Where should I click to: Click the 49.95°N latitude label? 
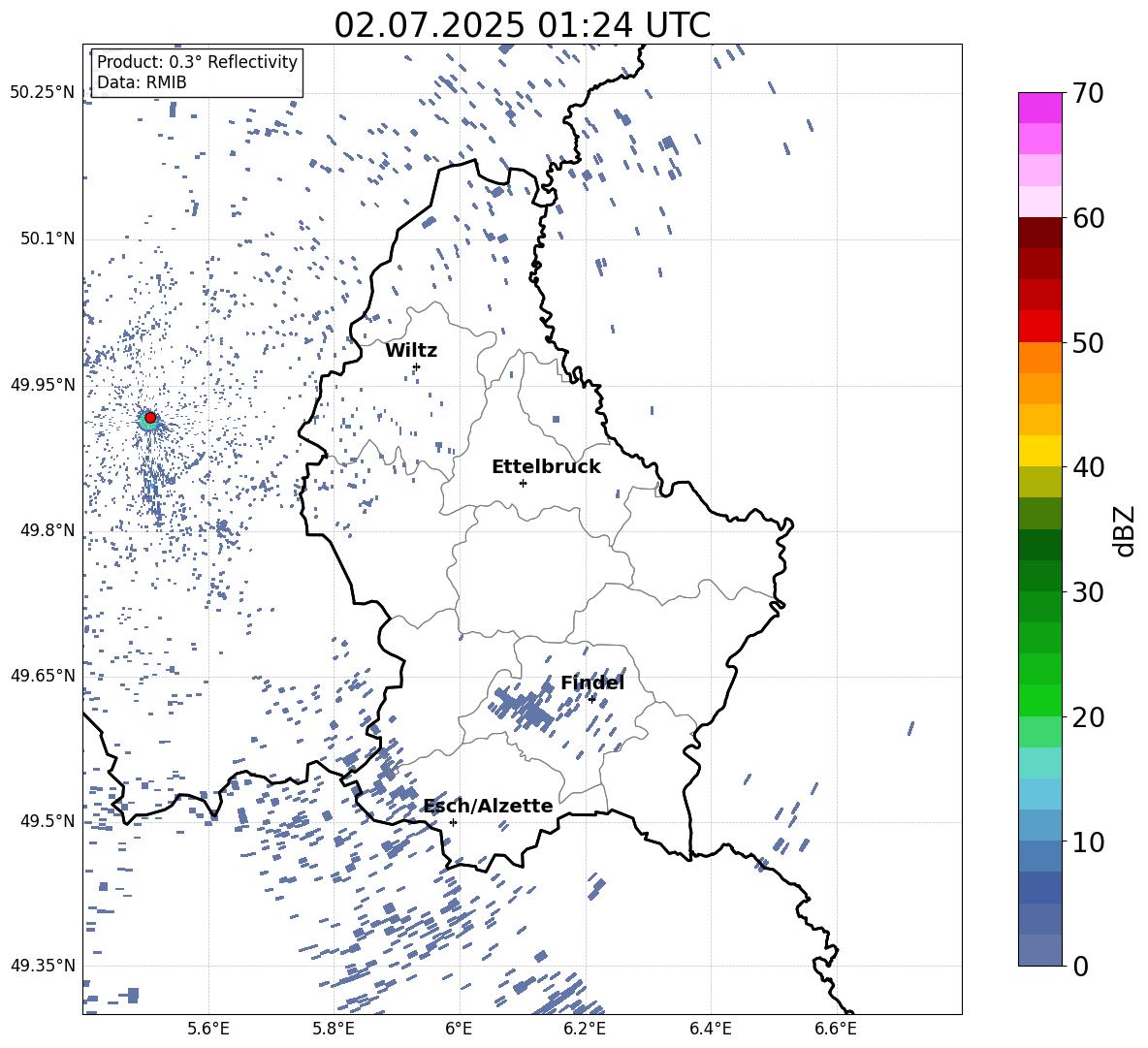click(43, 384)
